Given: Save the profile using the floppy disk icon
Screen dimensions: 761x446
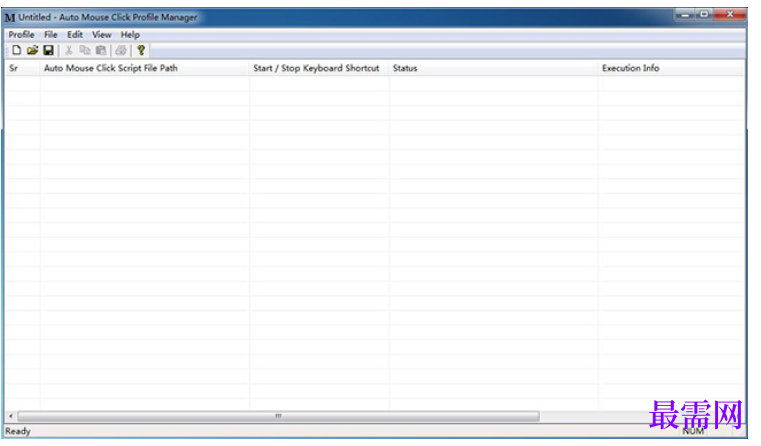Looking at the screenshot, I should tap(49, 50).
